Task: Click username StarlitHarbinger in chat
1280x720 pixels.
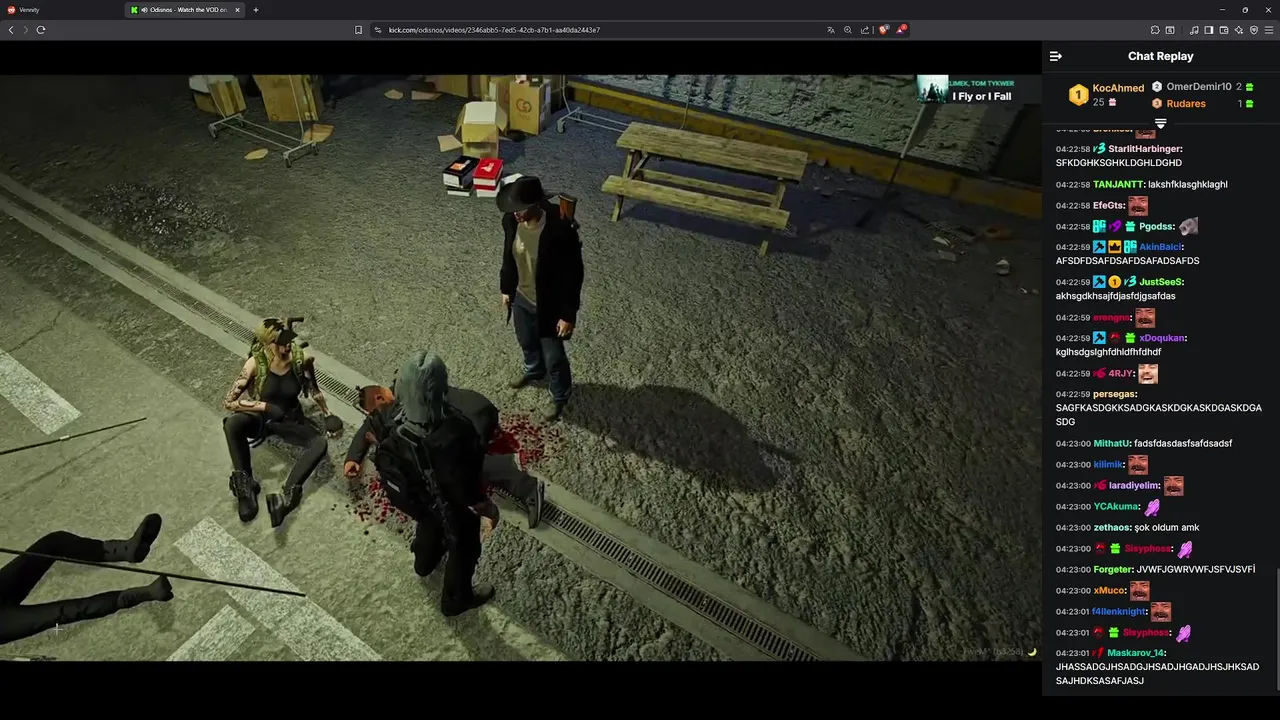Action: (1145, 149)
